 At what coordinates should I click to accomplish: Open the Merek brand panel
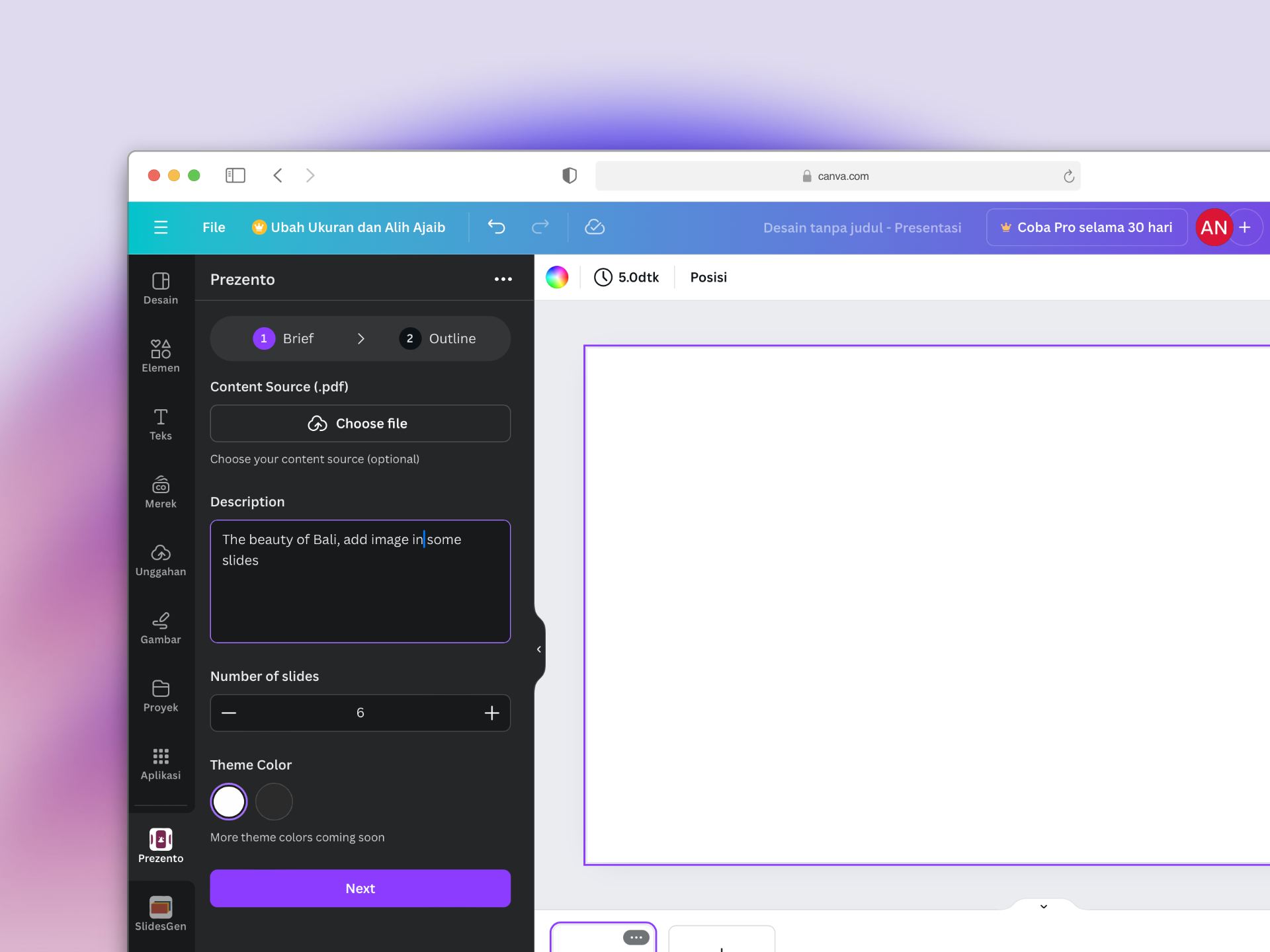(161, 492)
